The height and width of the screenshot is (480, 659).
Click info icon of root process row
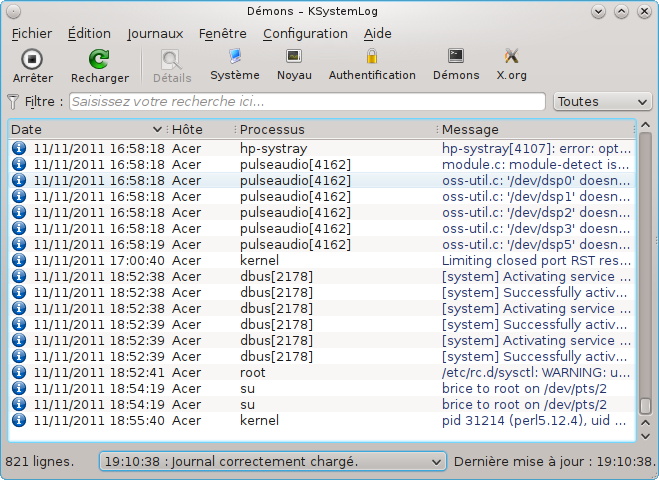point(18,372)
